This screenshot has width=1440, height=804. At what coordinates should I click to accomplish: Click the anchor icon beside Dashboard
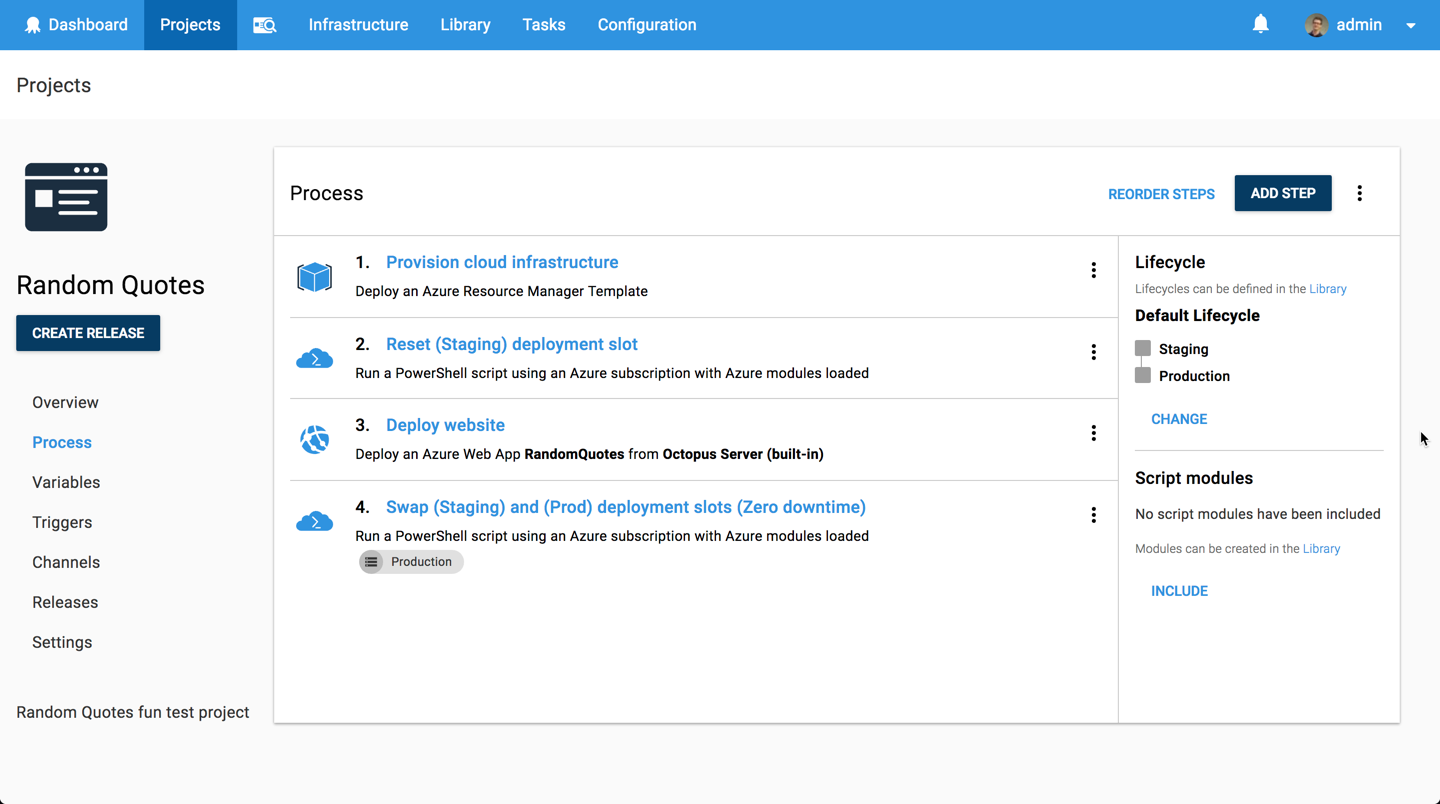33,24
